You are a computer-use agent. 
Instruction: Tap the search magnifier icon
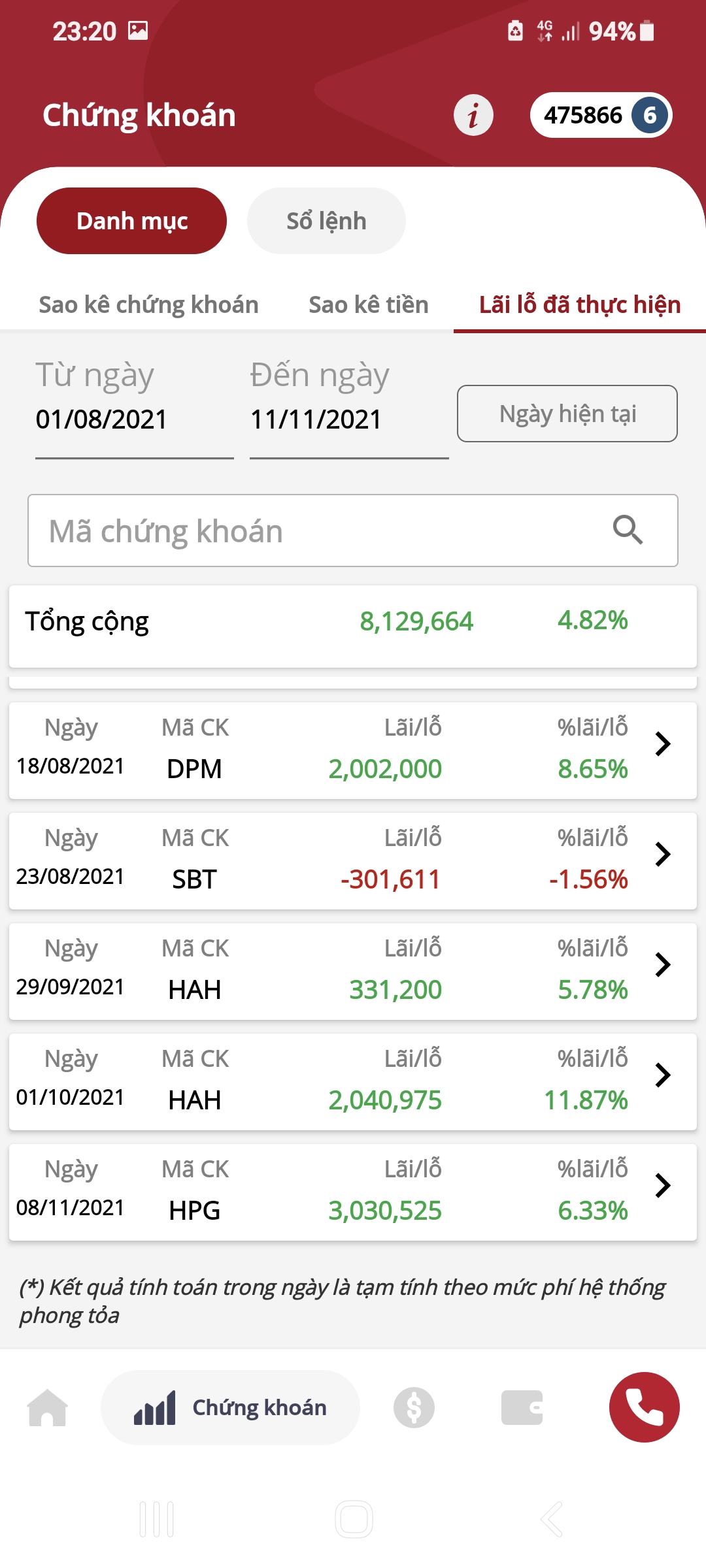click(x=628, y=530)
